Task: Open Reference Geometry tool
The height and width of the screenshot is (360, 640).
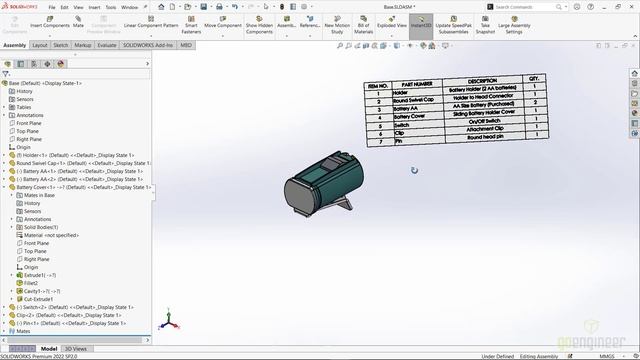Action: pos(310,22)
